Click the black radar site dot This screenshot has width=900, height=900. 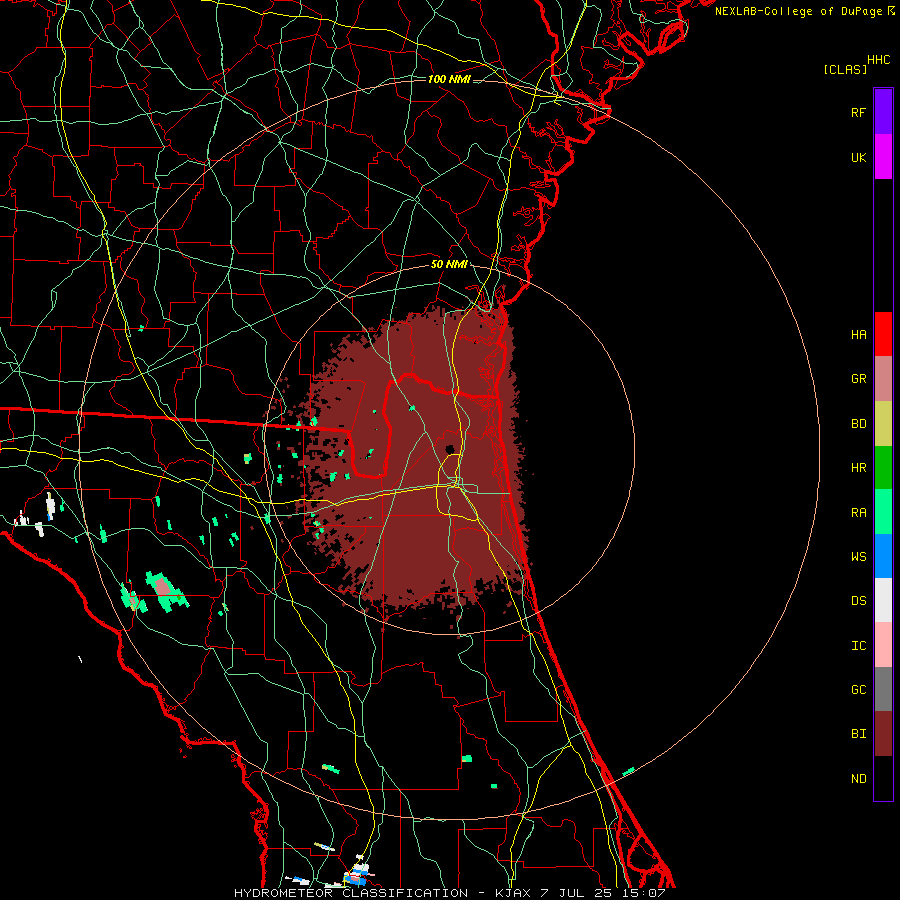[450, 449]
